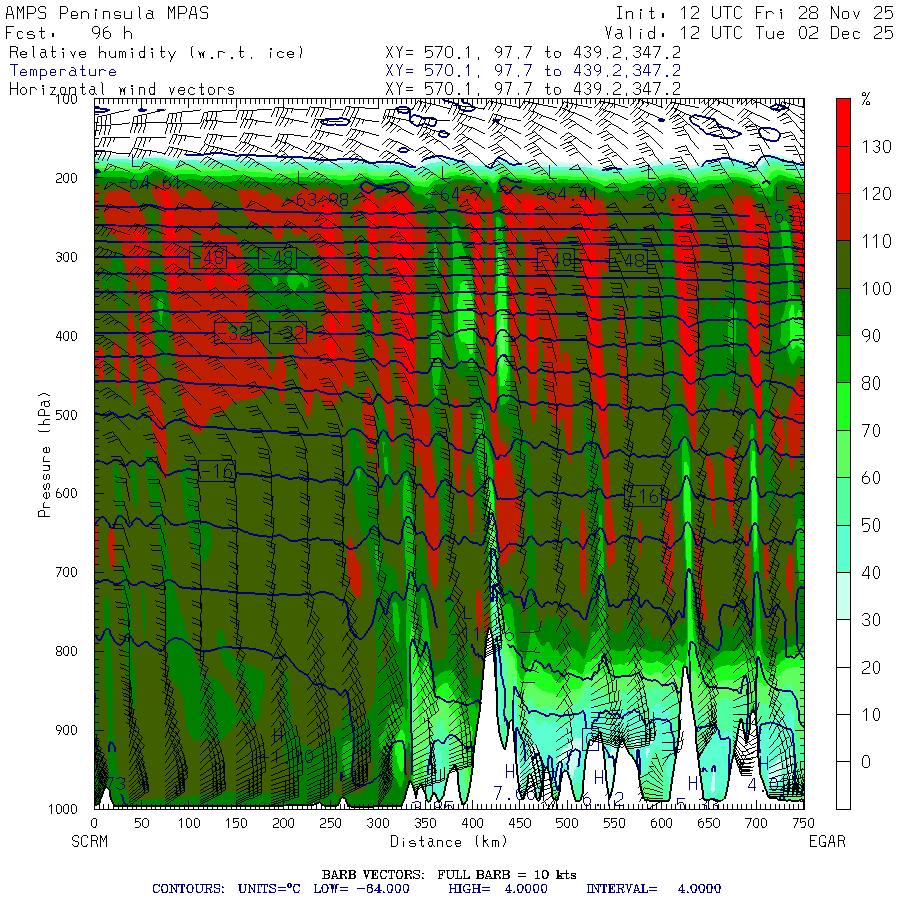900x900 pixels.
Task: Click the "Pressure (hPa)" vertical axis title
Action: pos(44,455)
